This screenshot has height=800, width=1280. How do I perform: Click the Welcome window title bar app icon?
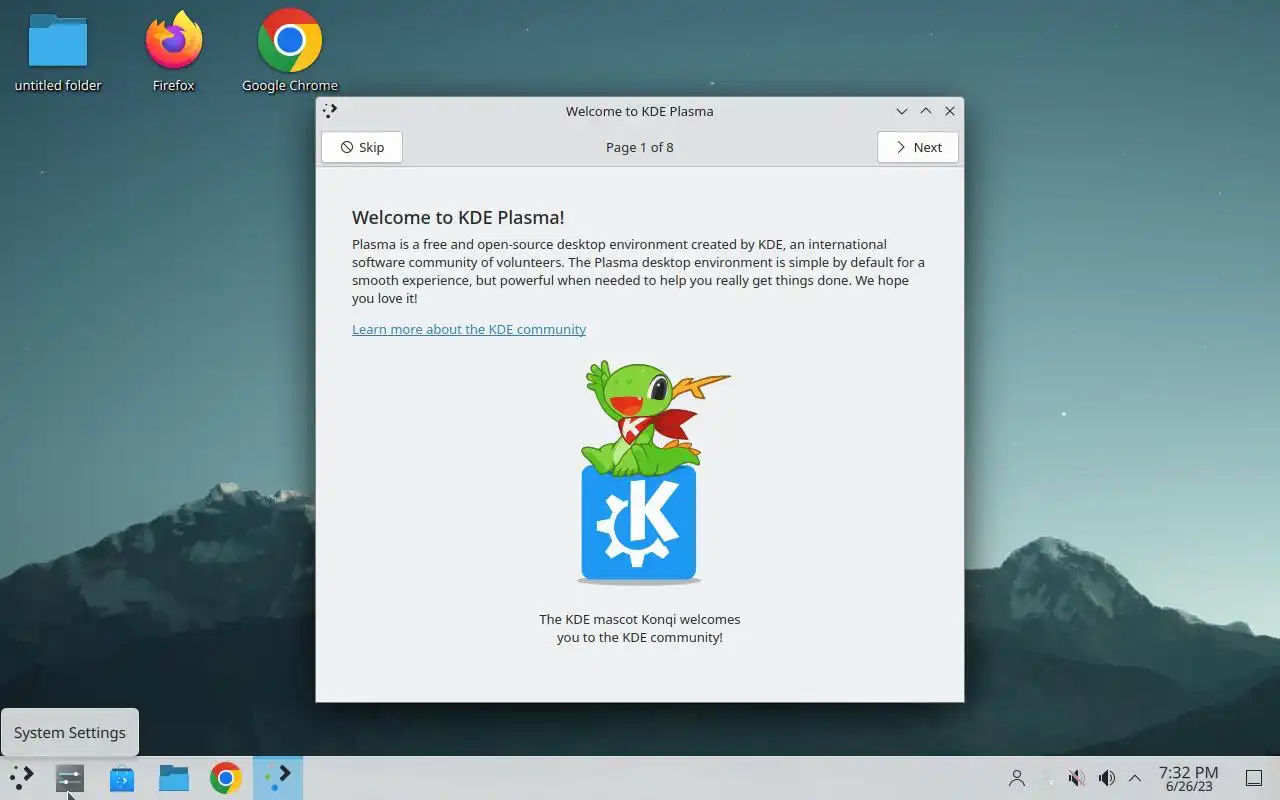tap(331, 111)
